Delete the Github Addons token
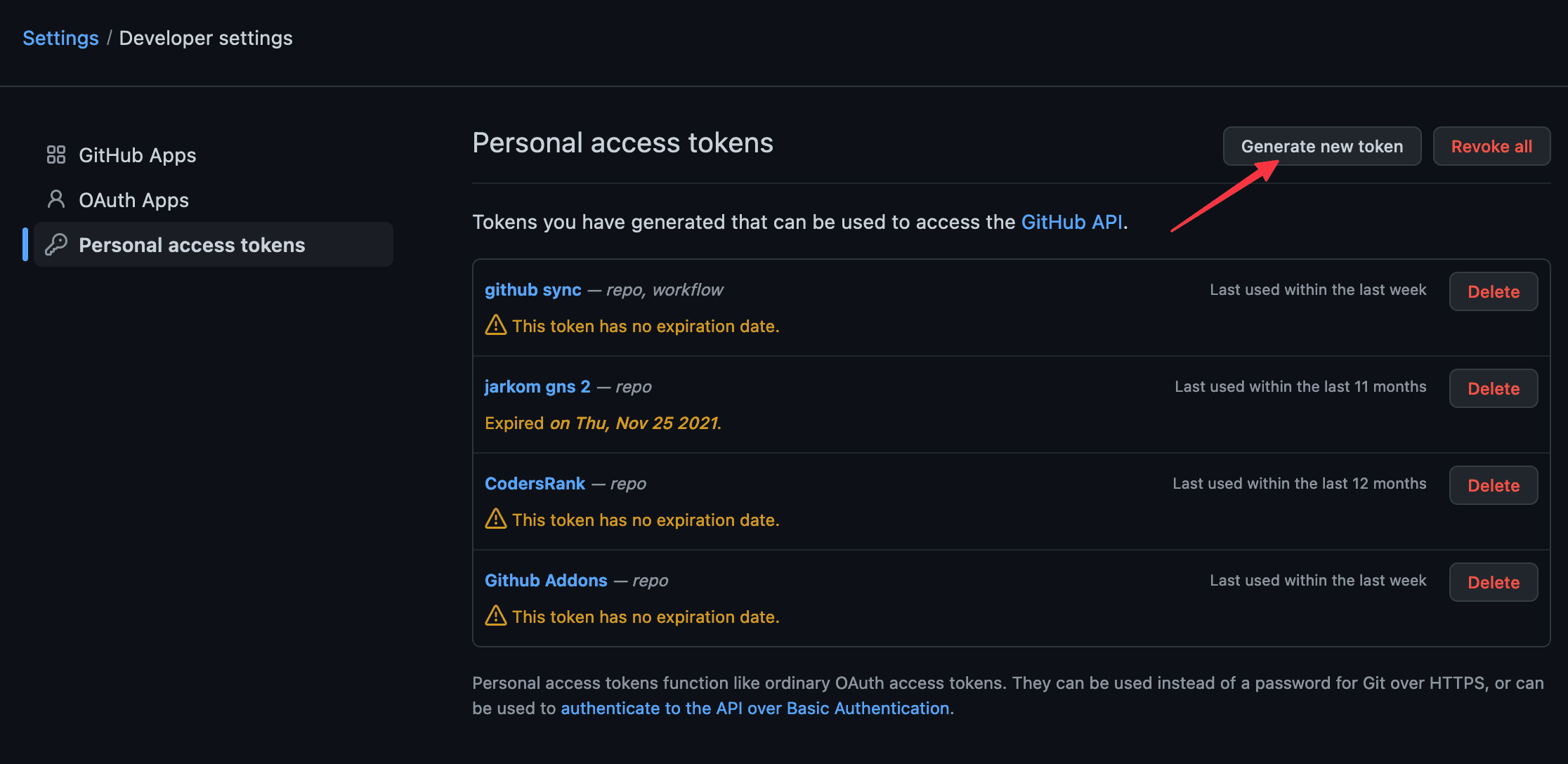This screenshot has width=1568, height=764. (x=1493, y=582)
